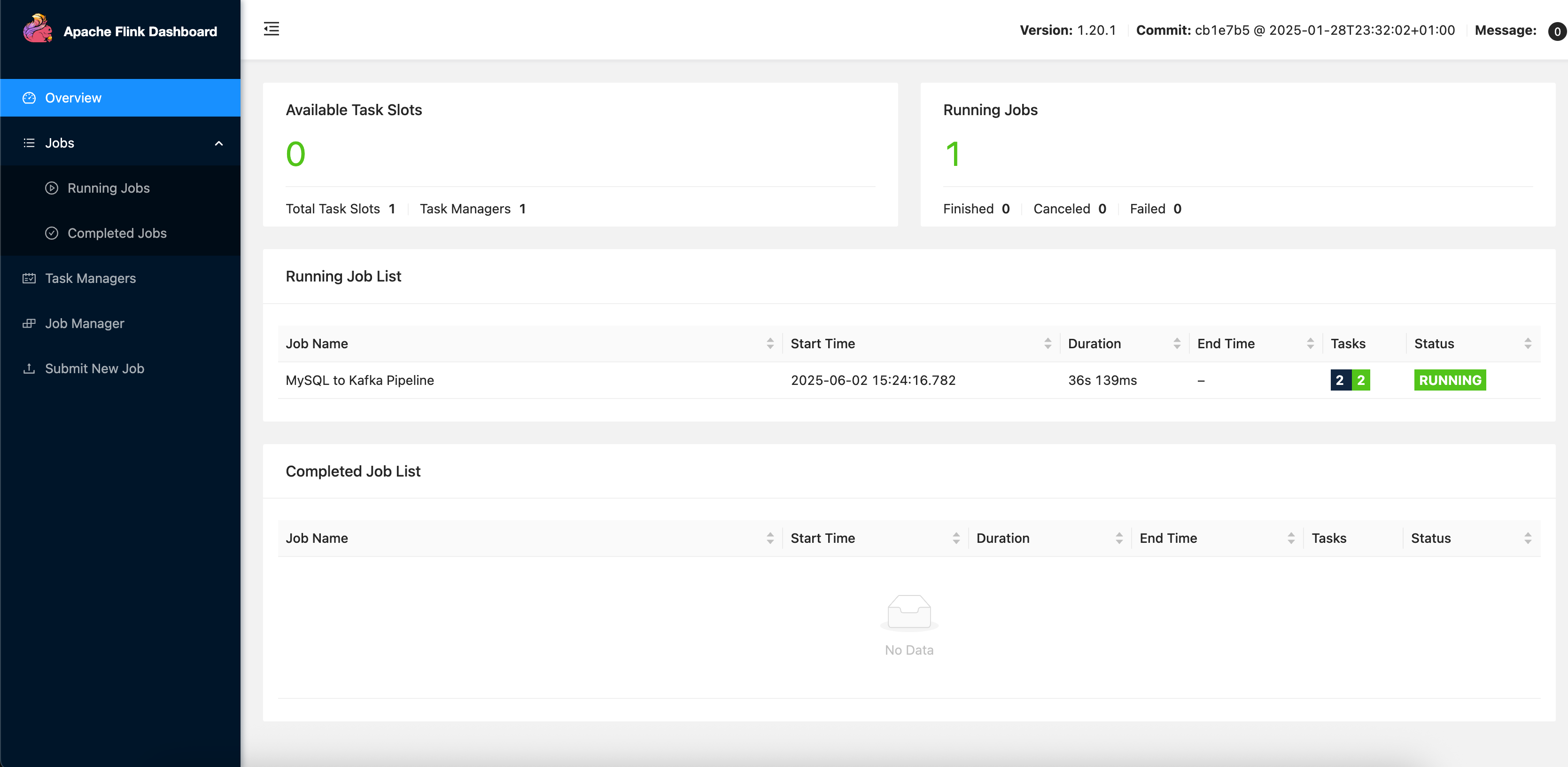Sort running jobs by End Time
The image size is (1568, 767).
click(1310, 344)
